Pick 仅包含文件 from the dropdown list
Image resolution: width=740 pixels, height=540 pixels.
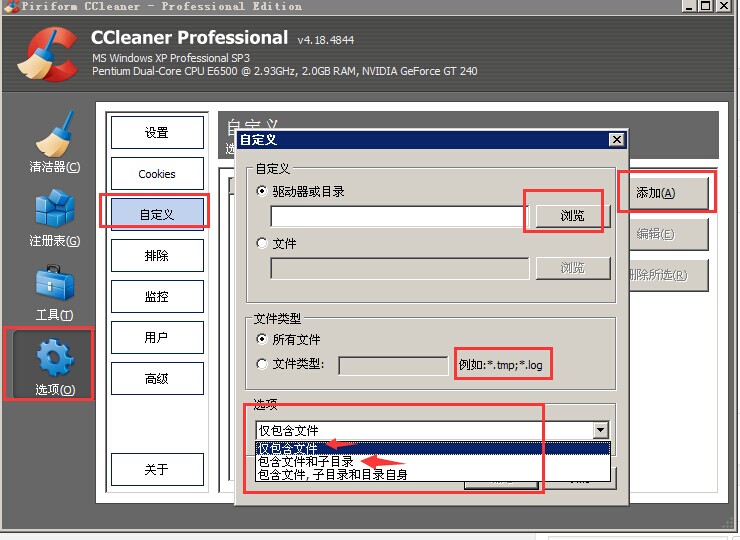coord(288,449)
